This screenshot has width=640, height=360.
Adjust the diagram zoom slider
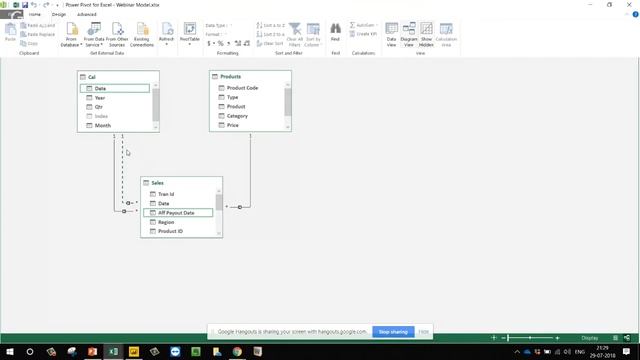[x=530, y=338]
